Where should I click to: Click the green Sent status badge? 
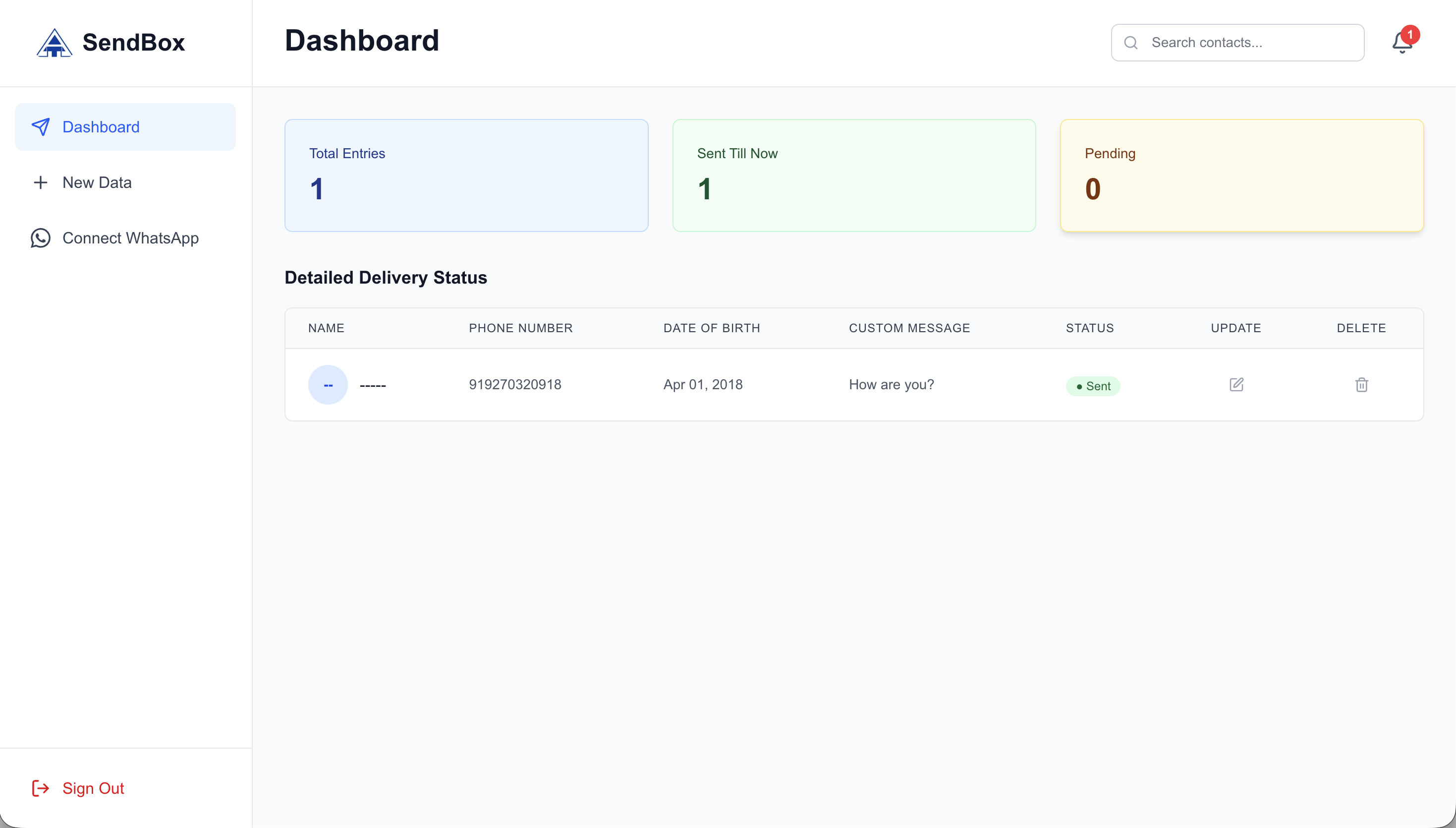pos(1092,386)
